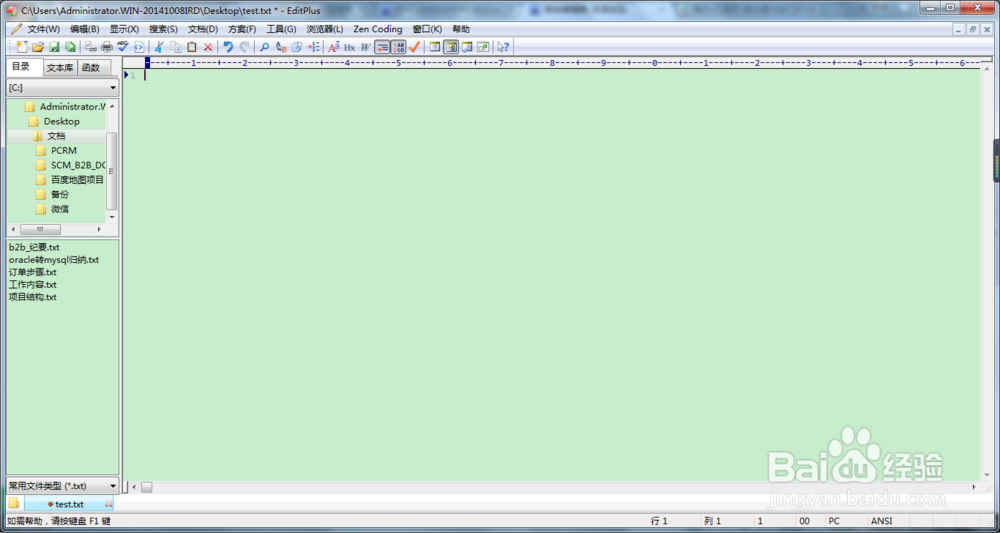Click the PC line-ending status field
The width and height of the screenshot is (1000, 533).
click(834, 521)
